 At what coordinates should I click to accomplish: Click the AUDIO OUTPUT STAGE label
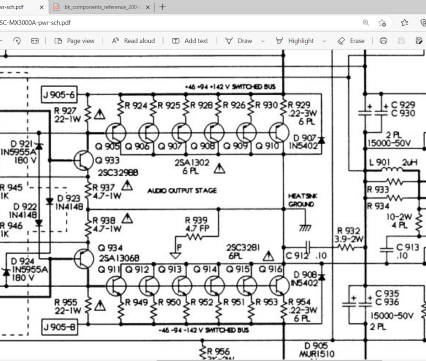pyautogui.click(x=182, y=191)
